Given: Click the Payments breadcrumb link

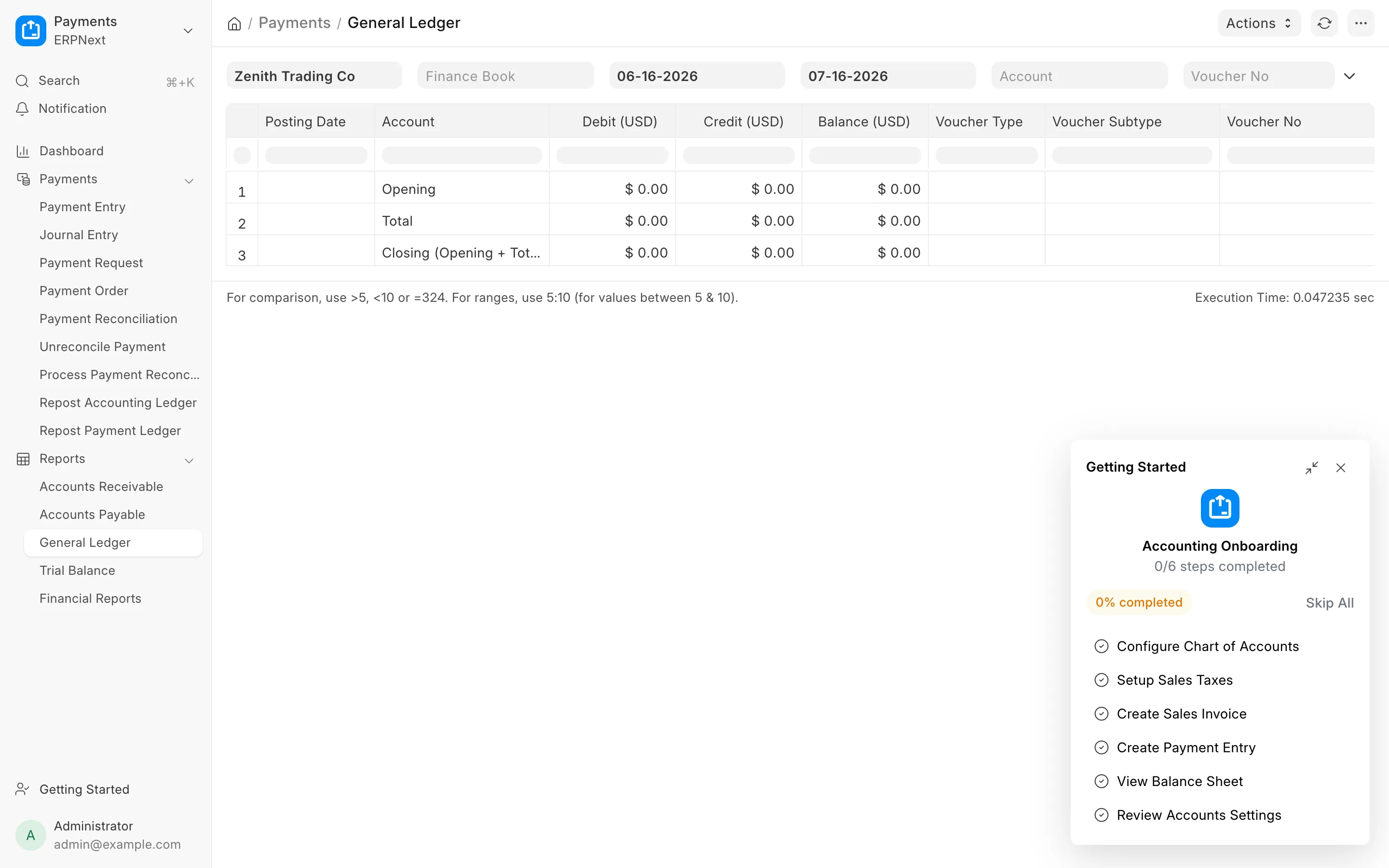Looking at the screenshot, I should (x=295, y=23).
